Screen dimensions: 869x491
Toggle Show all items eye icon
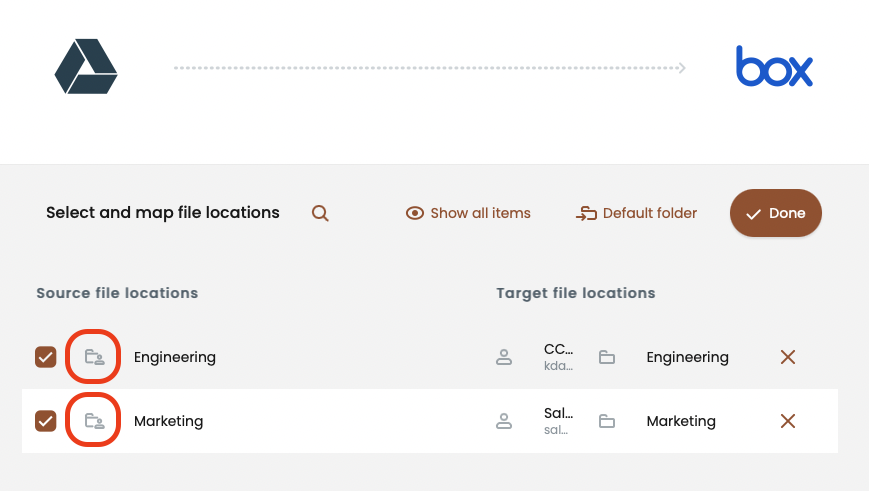tap(415, 213)
